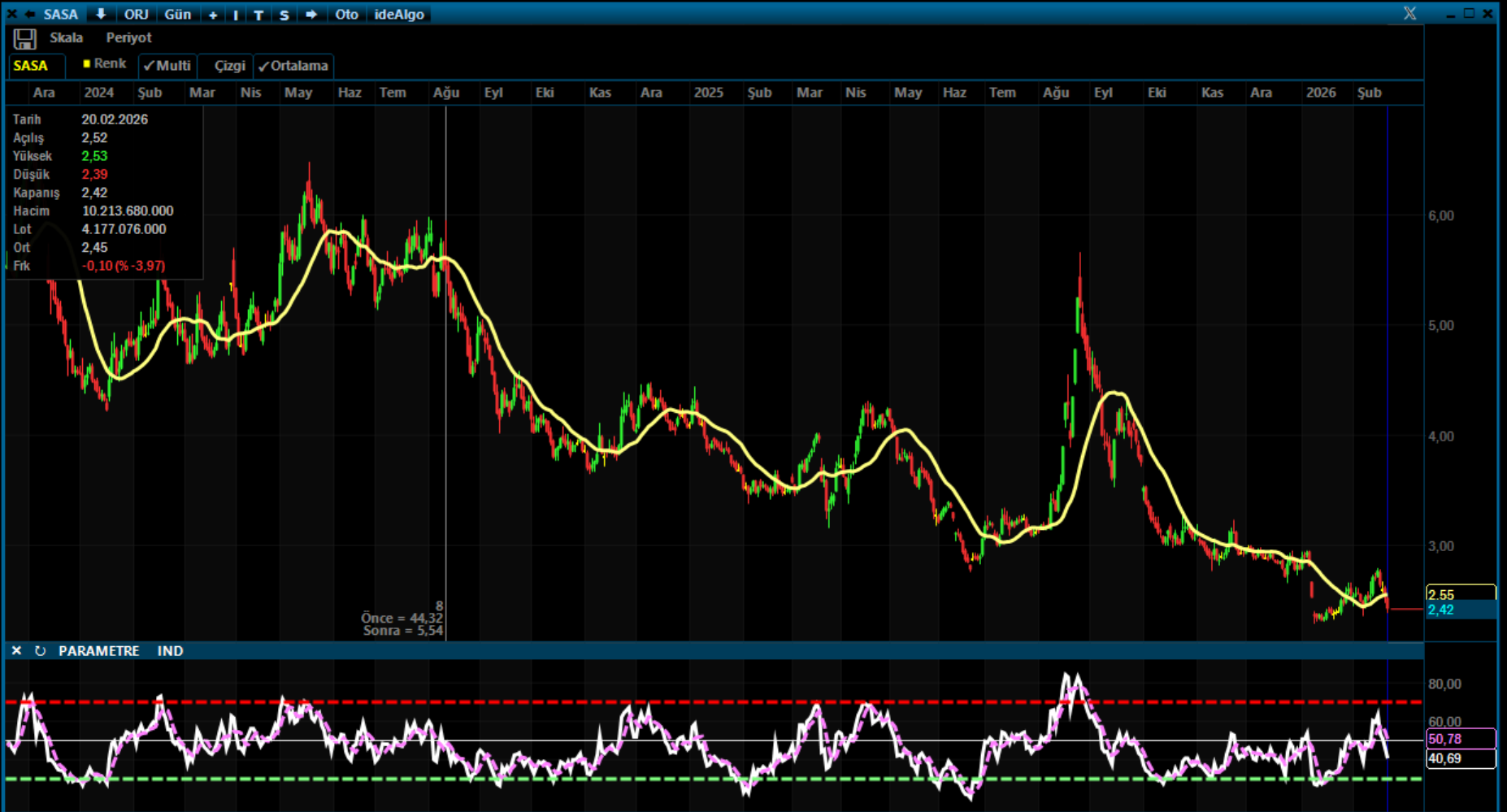The height and width of the screenshot is (812, 1507).
Task: Select the SASA symbol tab
Action: coord(31,66)
